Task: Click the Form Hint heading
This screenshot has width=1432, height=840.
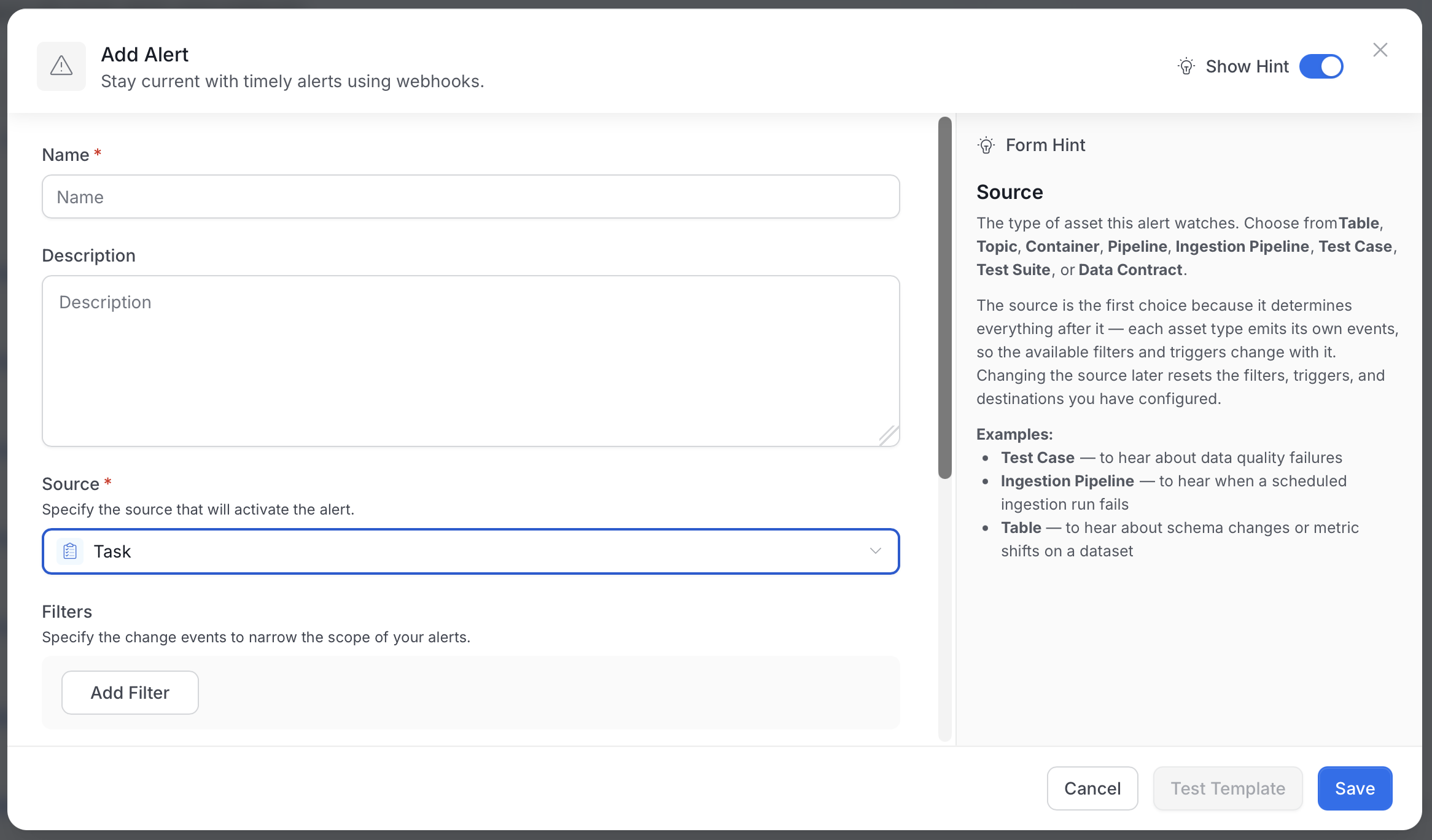Action: [1045, 145]
